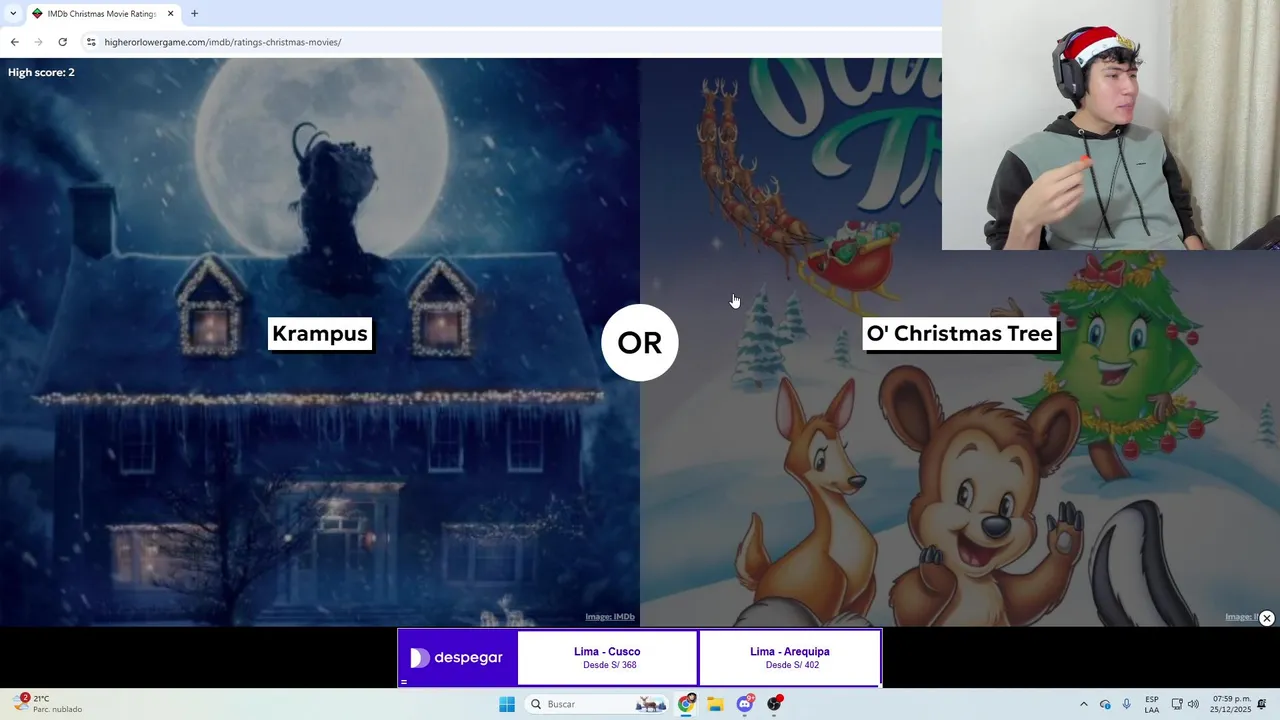This screenshot has width=1280, height=720.
Task: Go forward in browser history
Action: pyautogui.click(x=38, y=42)
